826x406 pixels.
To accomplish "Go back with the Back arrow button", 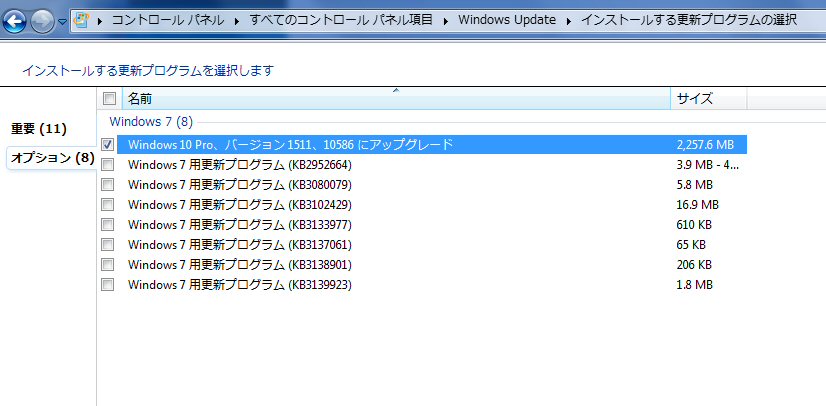I will 15,21.
